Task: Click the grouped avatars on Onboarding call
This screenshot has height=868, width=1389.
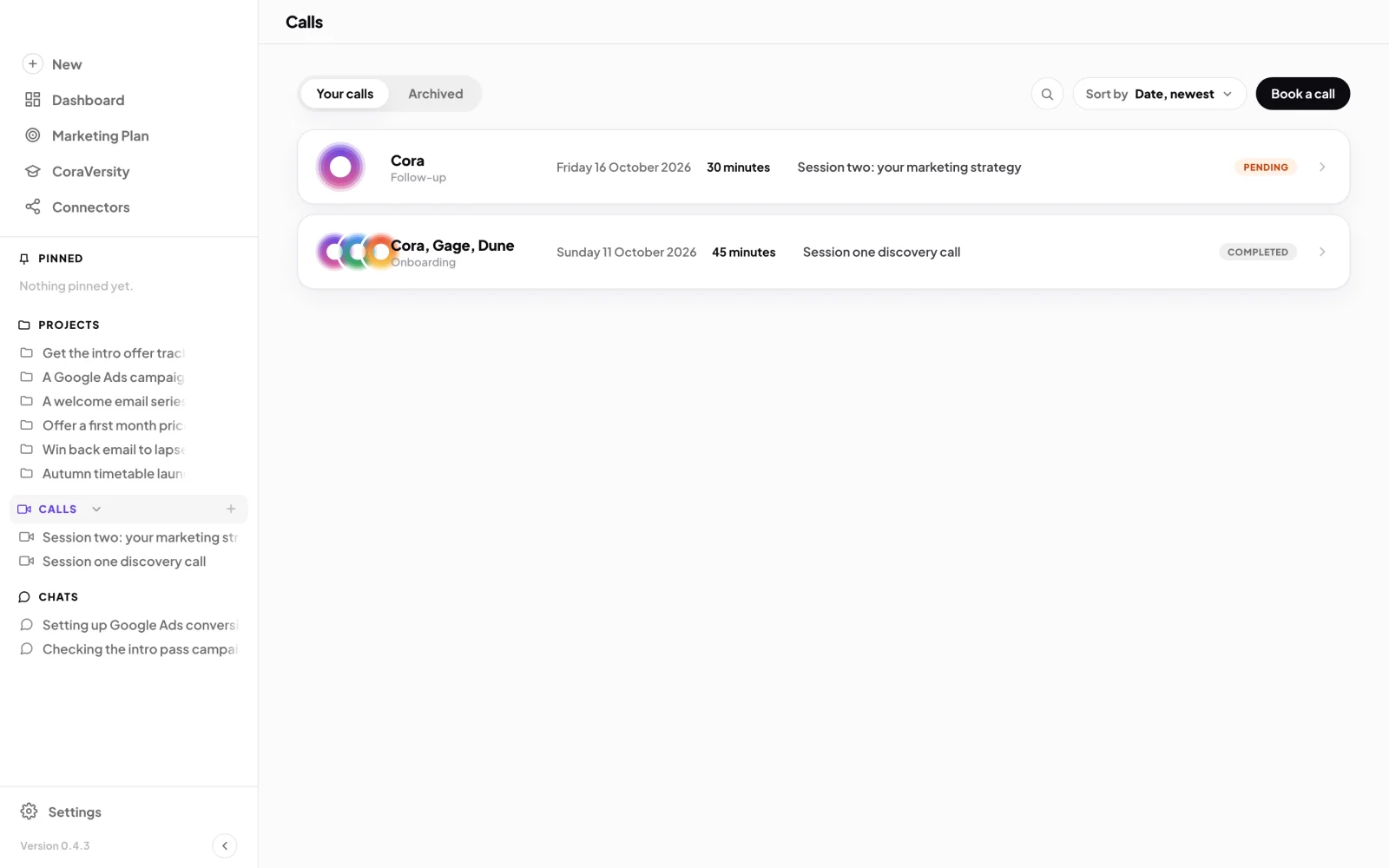Action: 357,252
